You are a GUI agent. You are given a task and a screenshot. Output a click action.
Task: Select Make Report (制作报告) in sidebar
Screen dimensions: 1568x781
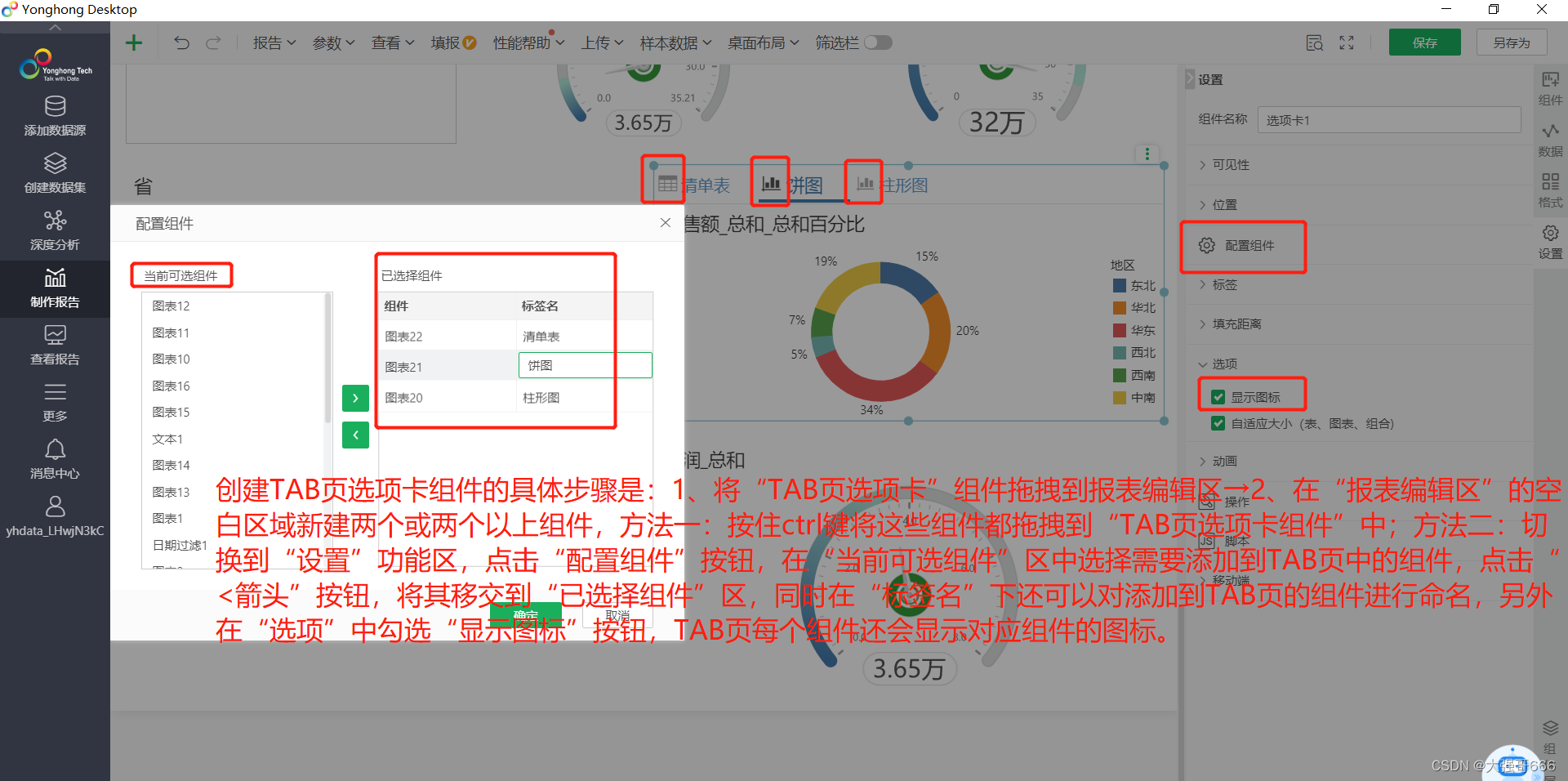pos(55,288)
